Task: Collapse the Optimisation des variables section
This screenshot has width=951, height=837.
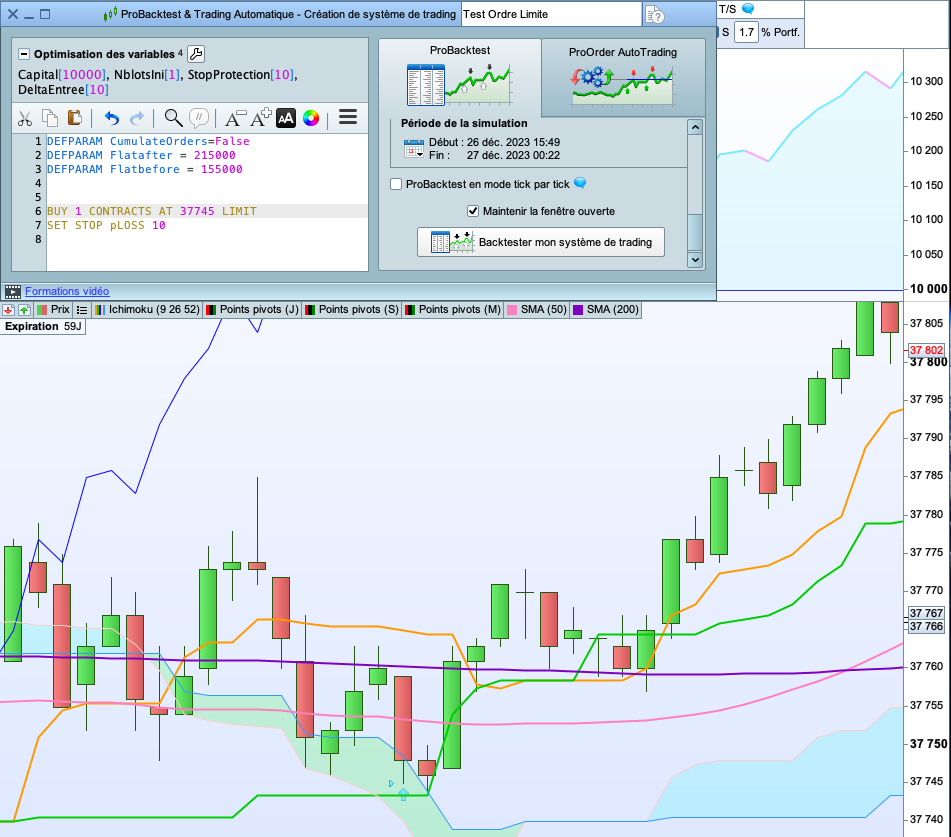Action: point(24,54)
